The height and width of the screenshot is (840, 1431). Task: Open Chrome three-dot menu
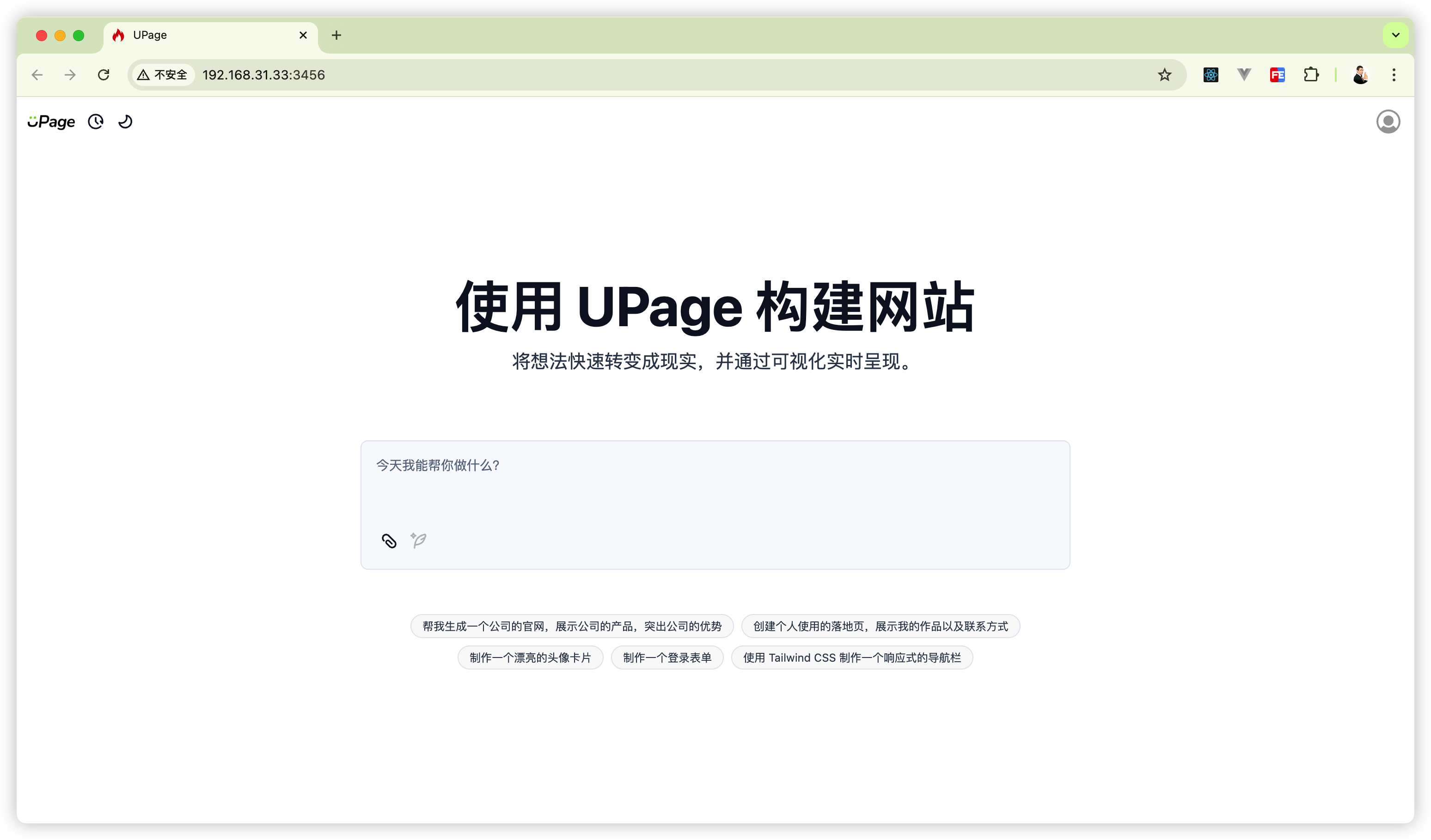click(1394, 75)
